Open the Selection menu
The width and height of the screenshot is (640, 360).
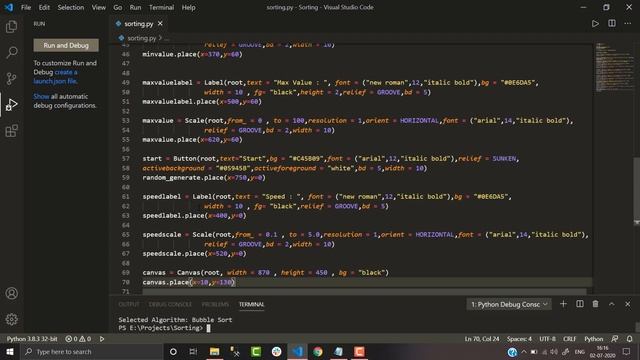(x=71, y=7)
